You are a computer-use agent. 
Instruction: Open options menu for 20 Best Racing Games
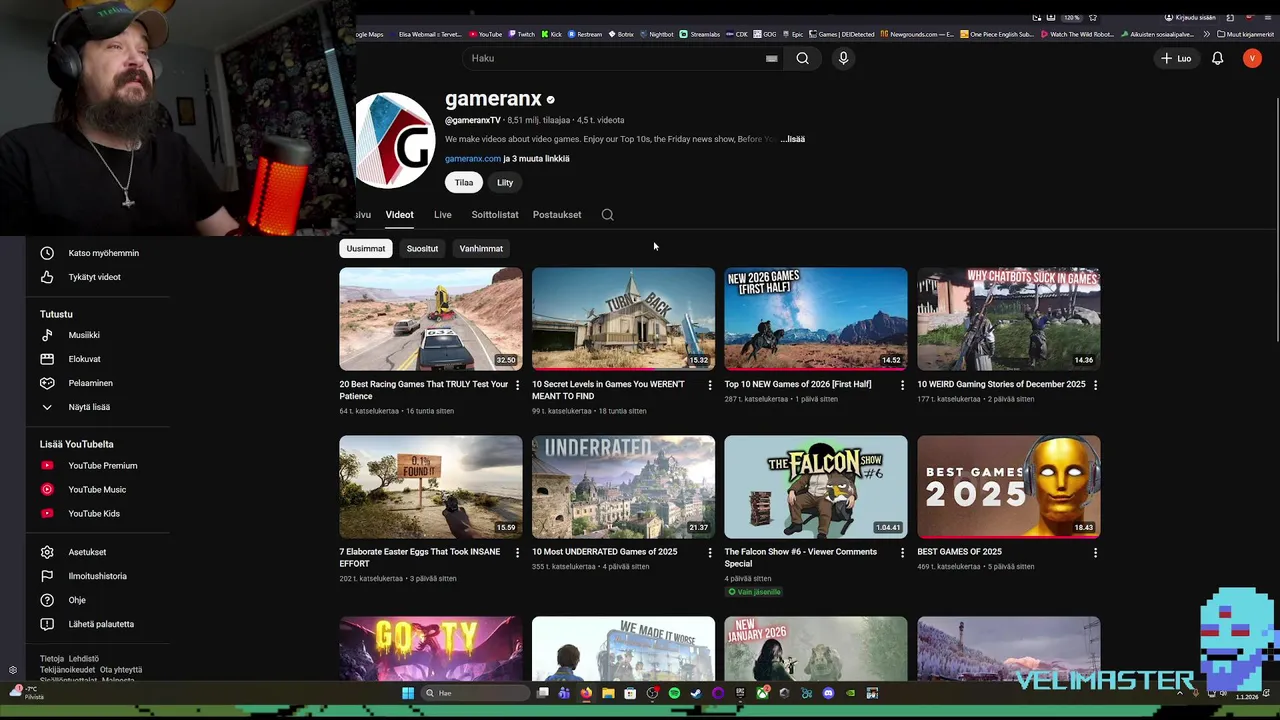pos(517,385)
